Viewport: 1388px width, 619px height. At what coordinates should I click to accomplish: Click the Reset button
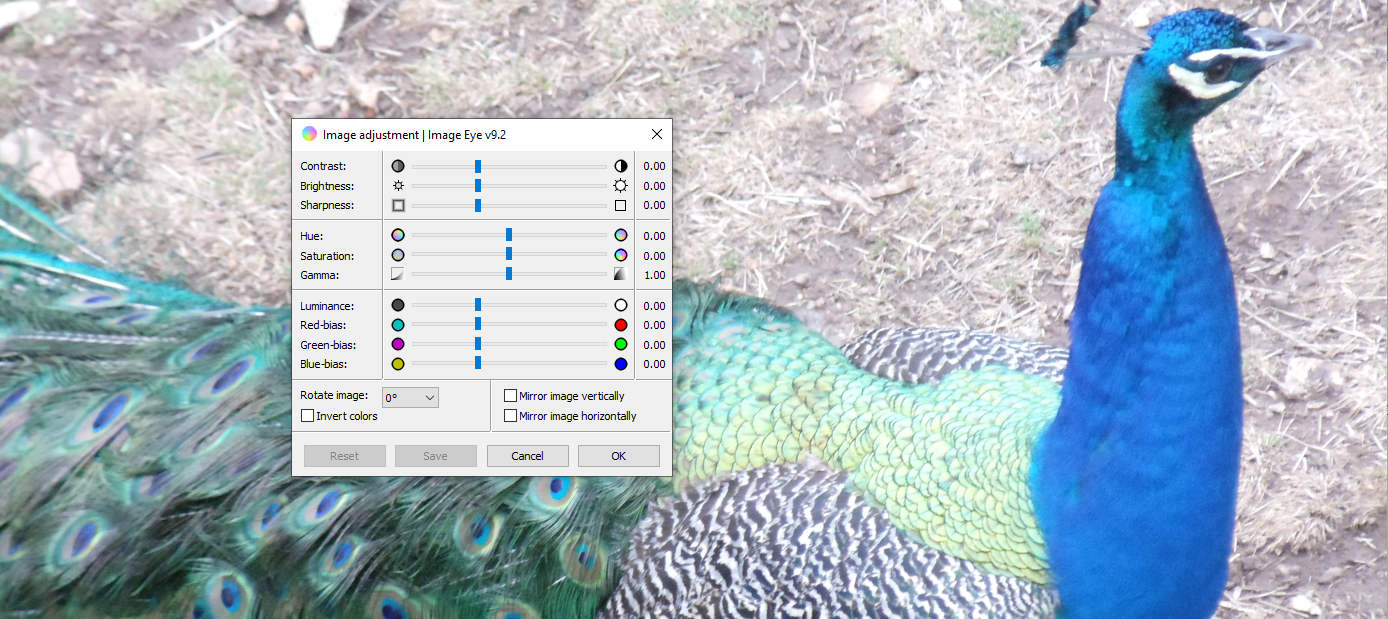(x=345, y=456)
